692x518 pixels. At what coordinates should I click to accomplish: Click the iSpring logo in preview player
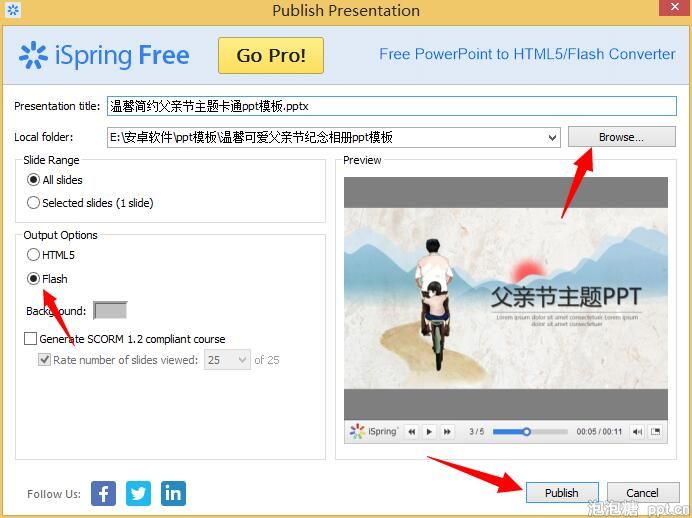point(373,431)
